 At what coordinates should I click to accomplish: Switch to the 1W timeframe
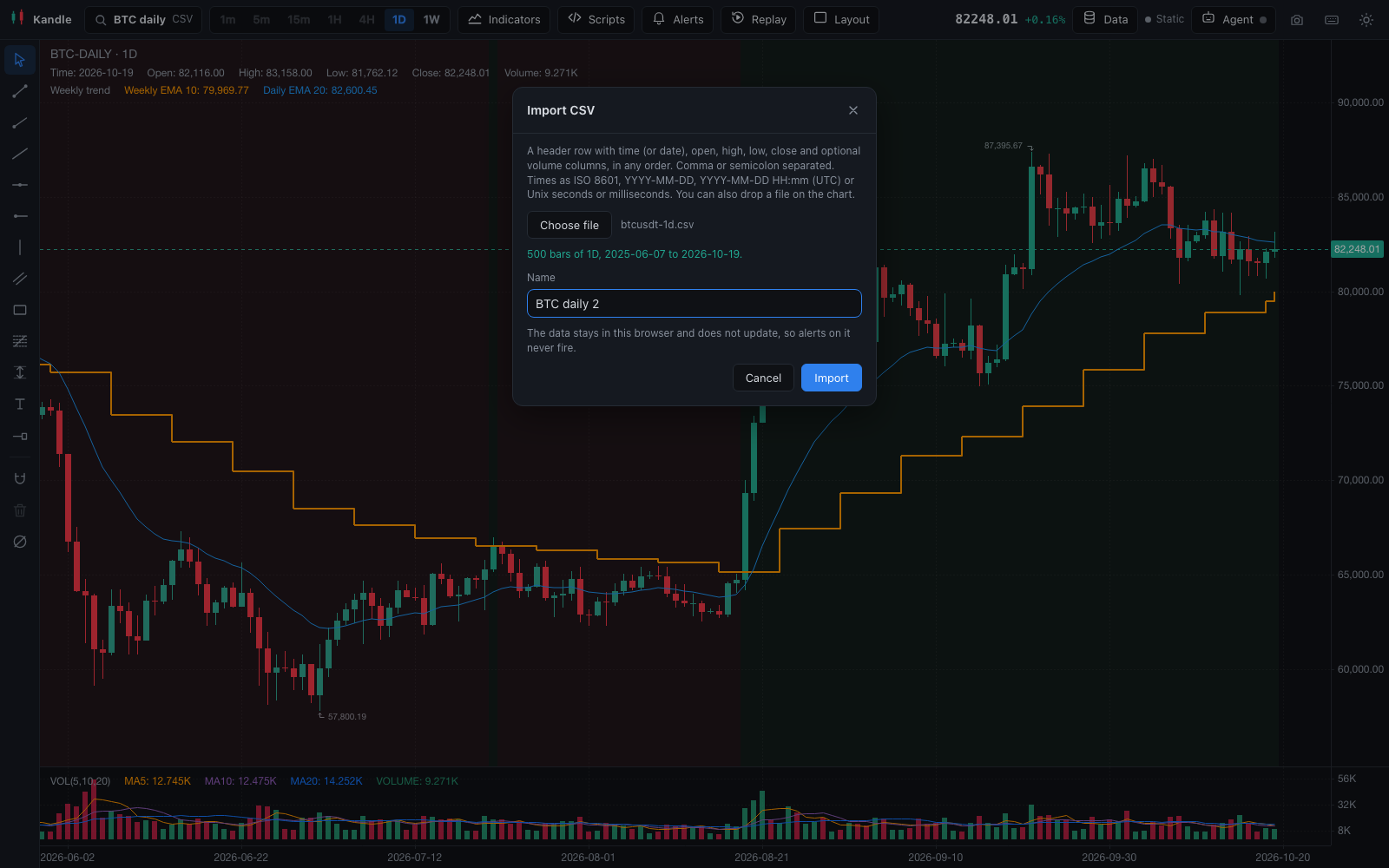(431, 19)
